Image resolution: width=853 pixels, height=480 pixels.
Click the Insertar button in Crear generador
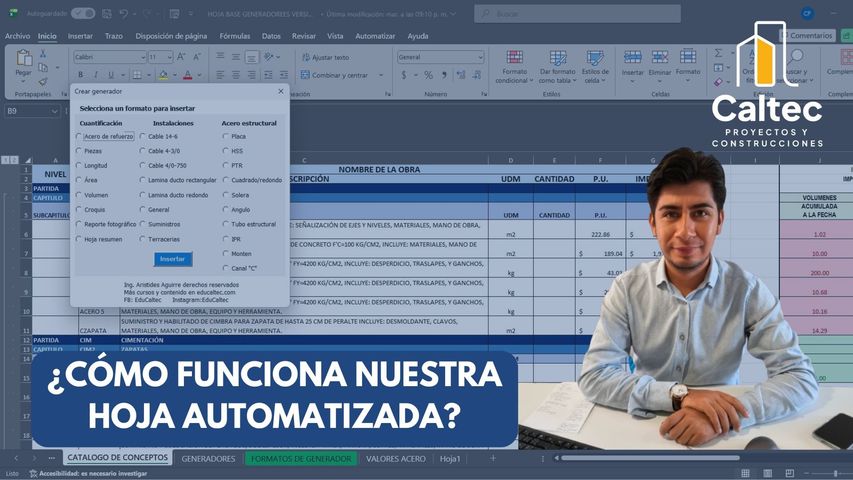pos(172,259)
